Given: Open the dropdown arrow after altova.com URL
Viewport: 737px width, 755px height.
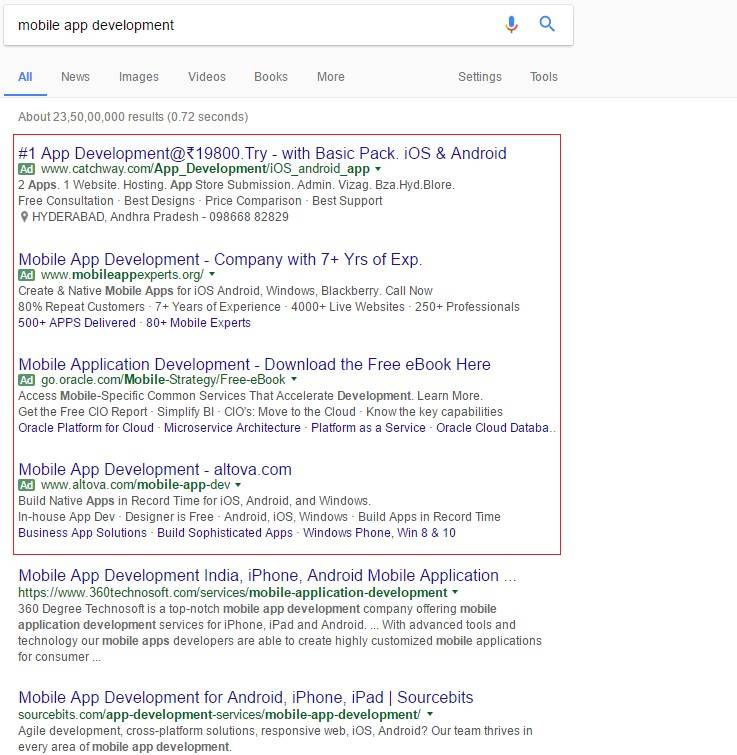Looking at the screenshot, I should pyautogui.click(x=238, y=485).
